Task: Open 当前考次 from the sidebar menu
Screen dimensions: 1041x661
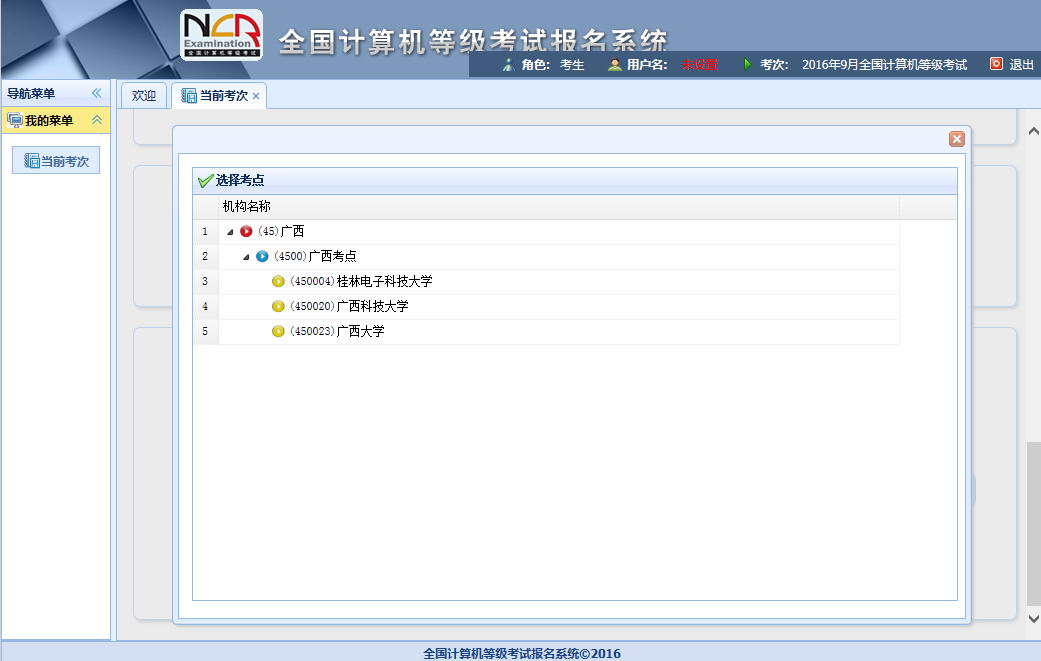Action: coord(56,161)
